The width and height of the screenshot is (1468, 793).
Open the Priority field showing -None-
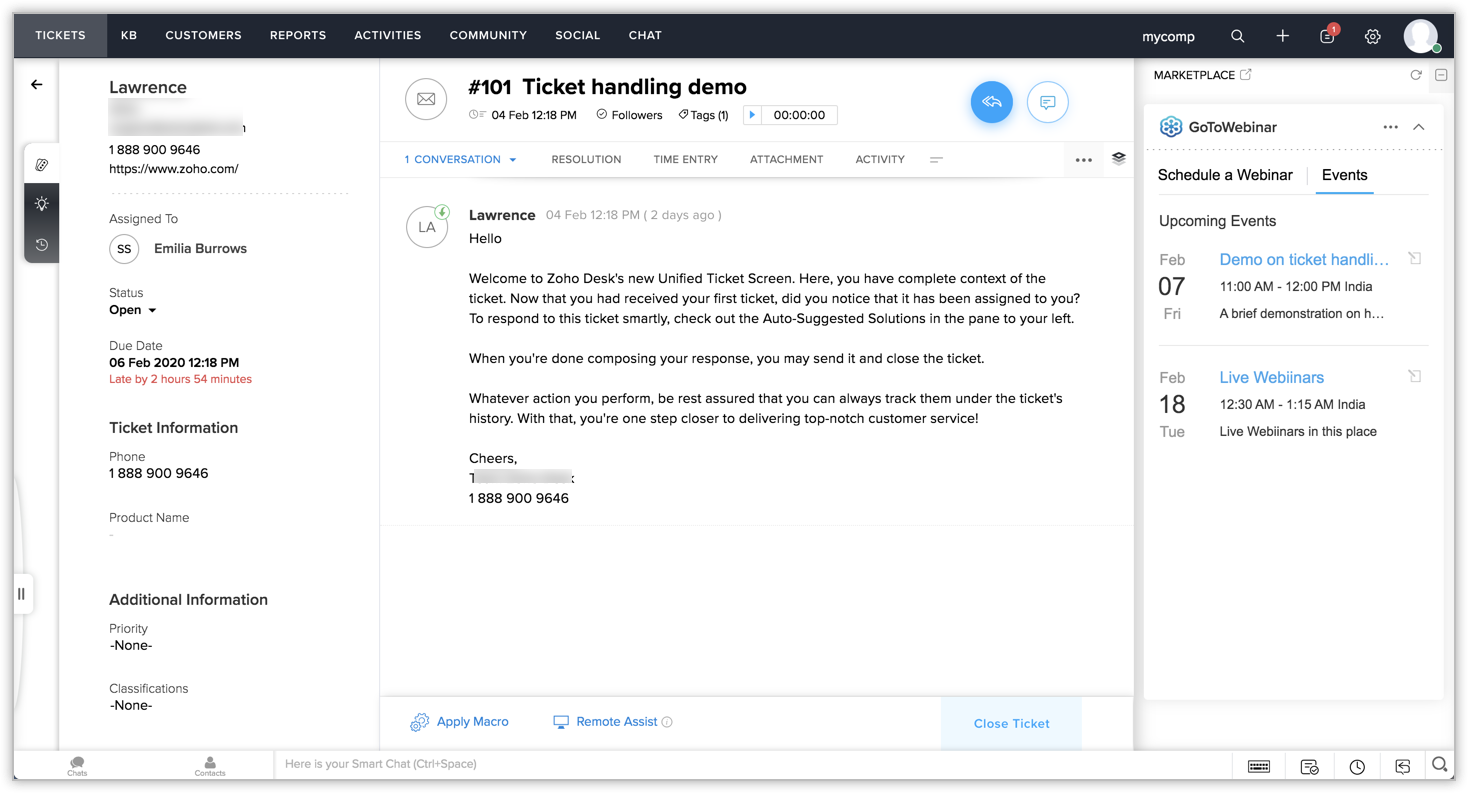click(x=131, y=646)
